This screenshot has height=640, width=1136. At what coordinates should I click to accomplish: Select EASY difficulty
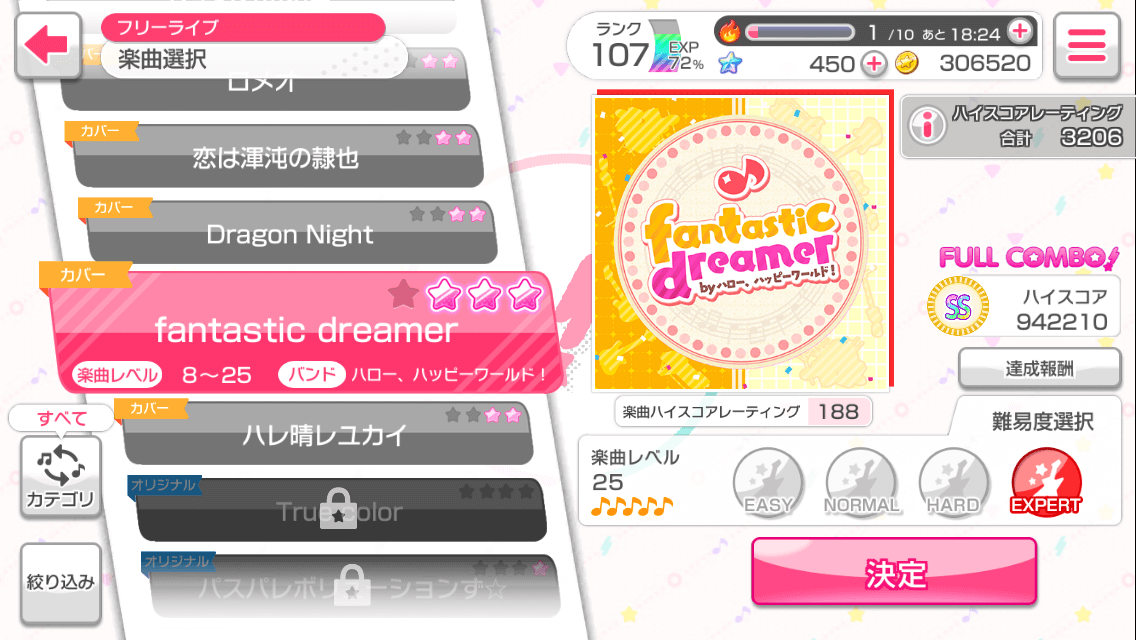[768, 483]
